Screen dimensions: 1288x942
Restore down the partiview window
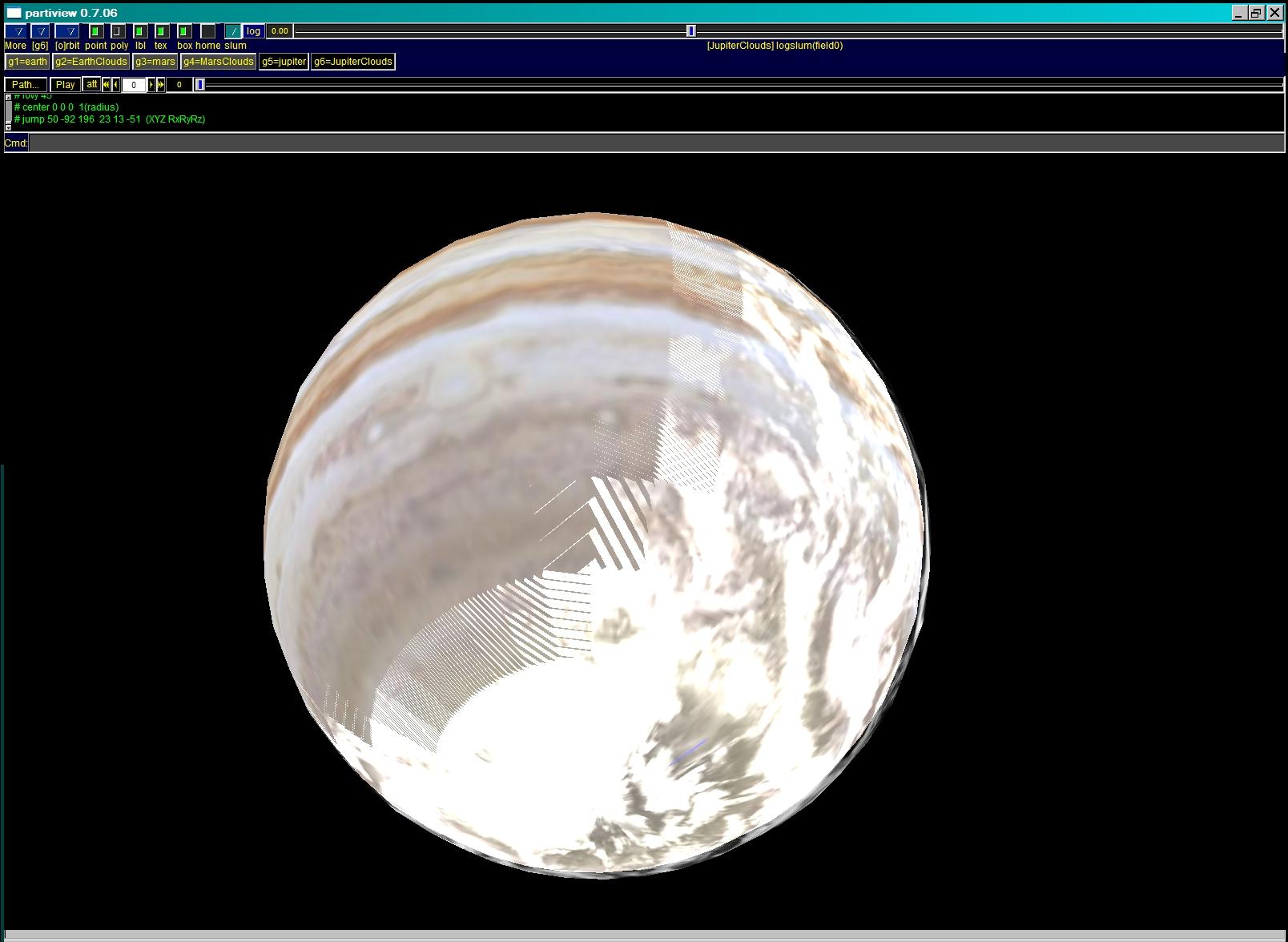click(1256, 13)
